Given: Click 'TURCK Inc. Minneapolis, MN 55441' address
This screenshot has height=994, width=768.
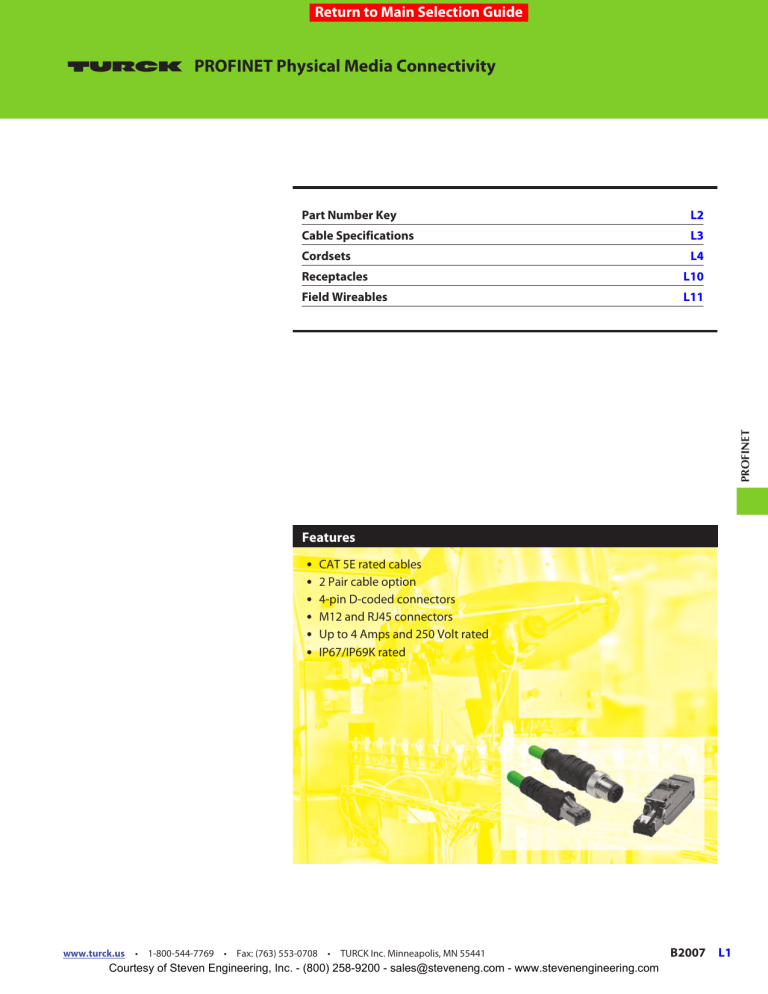Looking at the screenshot, I should click(412, 953).
